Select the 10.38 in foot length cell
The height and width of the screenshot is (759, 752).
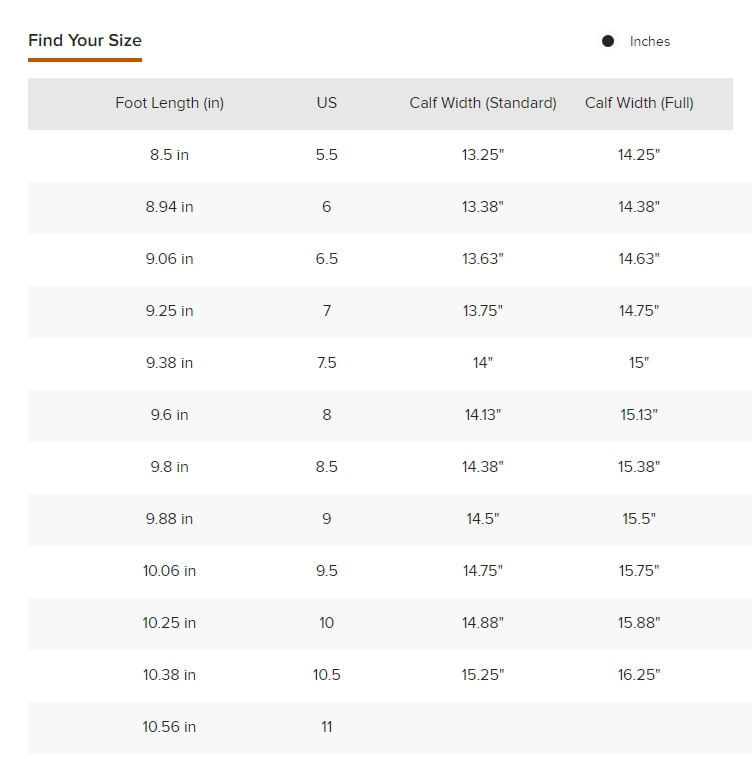pyautogui.click(x=169, y=675)
